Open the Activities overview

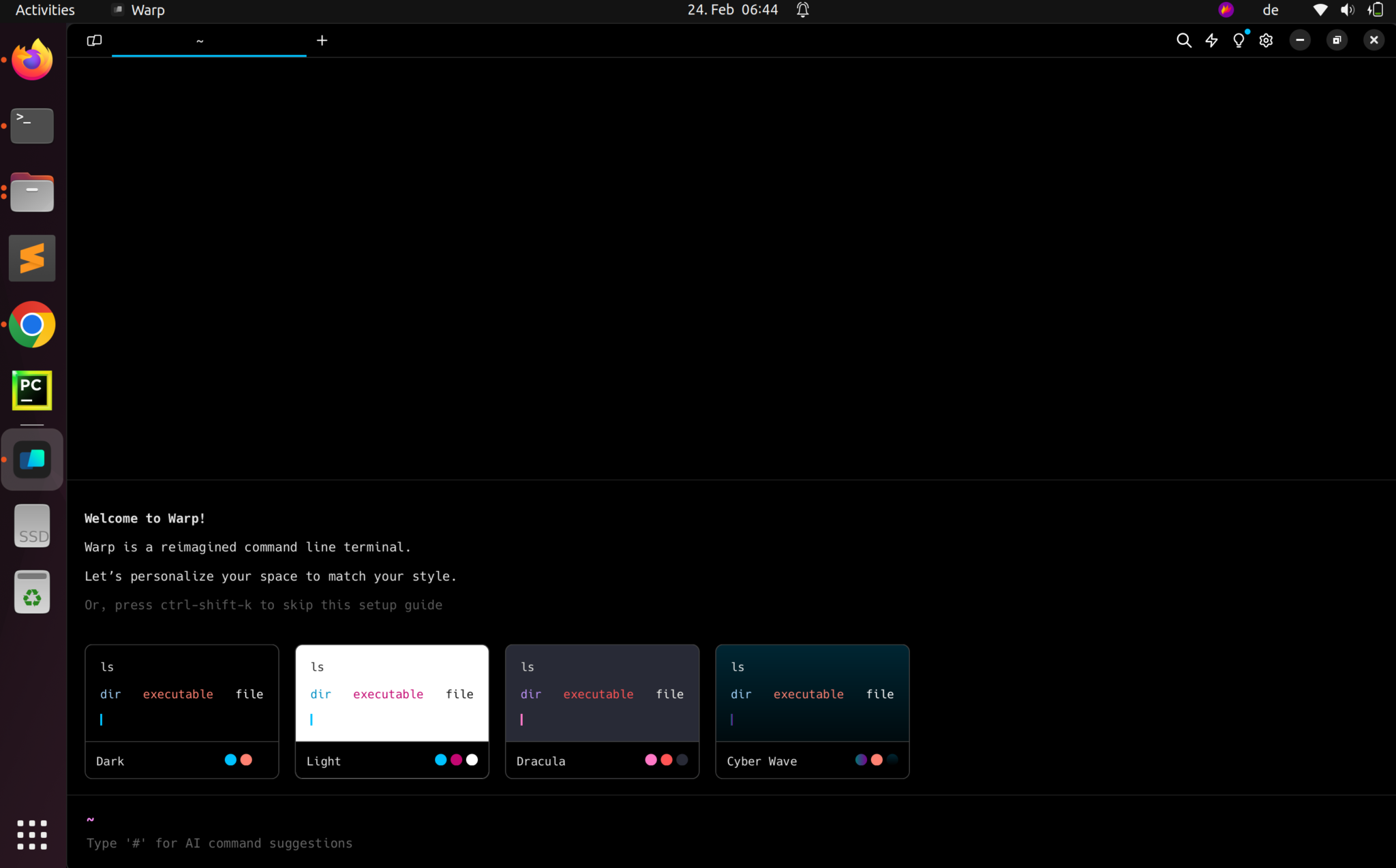45,10
